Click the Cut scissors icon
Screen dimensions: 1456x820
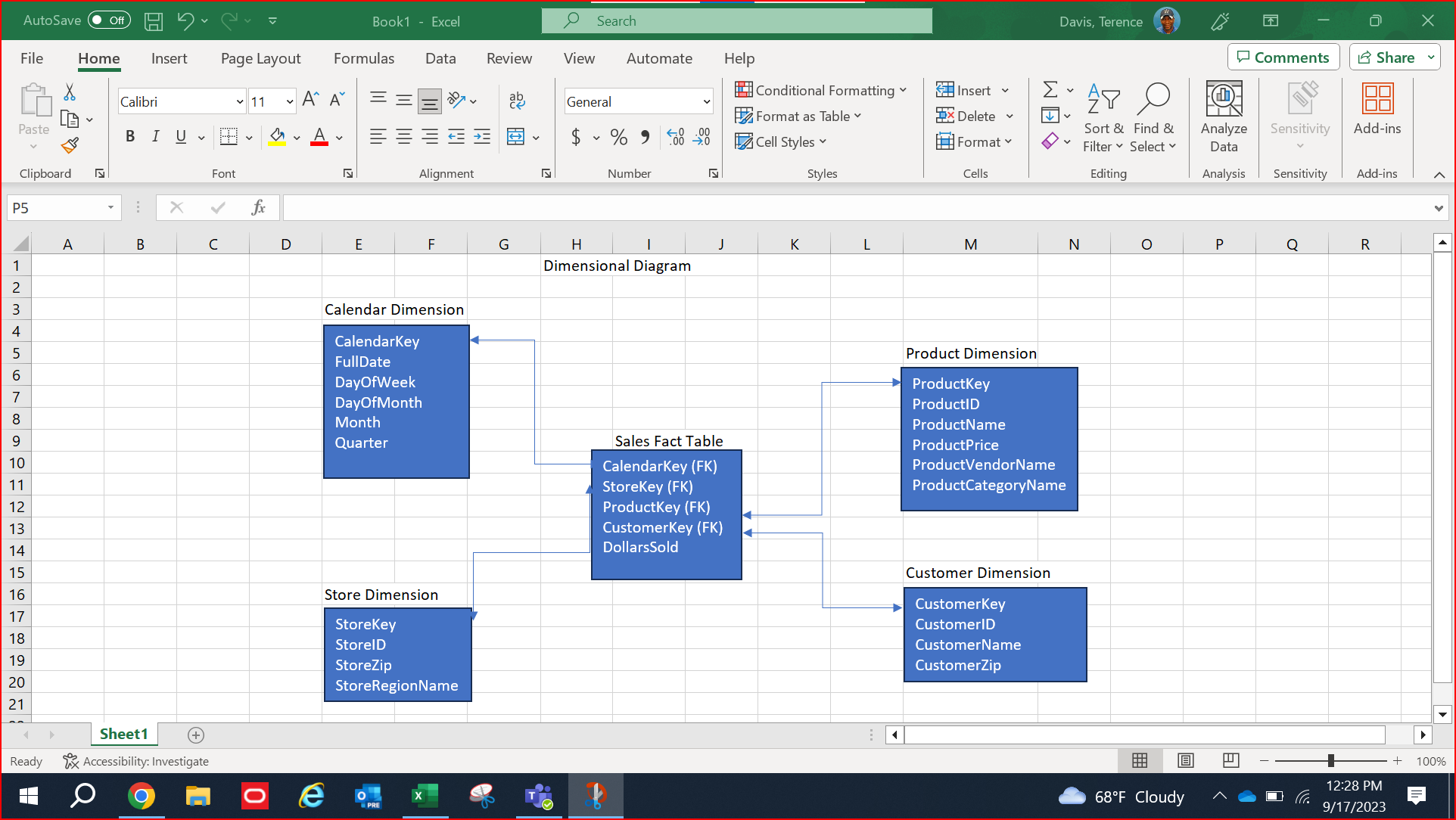click(x=70, y=92)
